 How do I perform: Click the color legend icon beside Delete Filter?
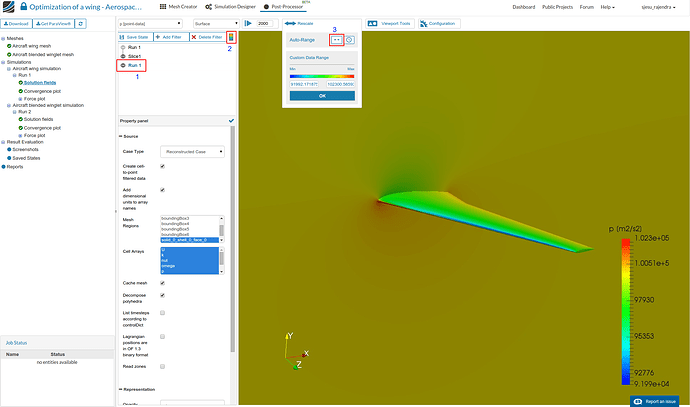click(231, 37)
